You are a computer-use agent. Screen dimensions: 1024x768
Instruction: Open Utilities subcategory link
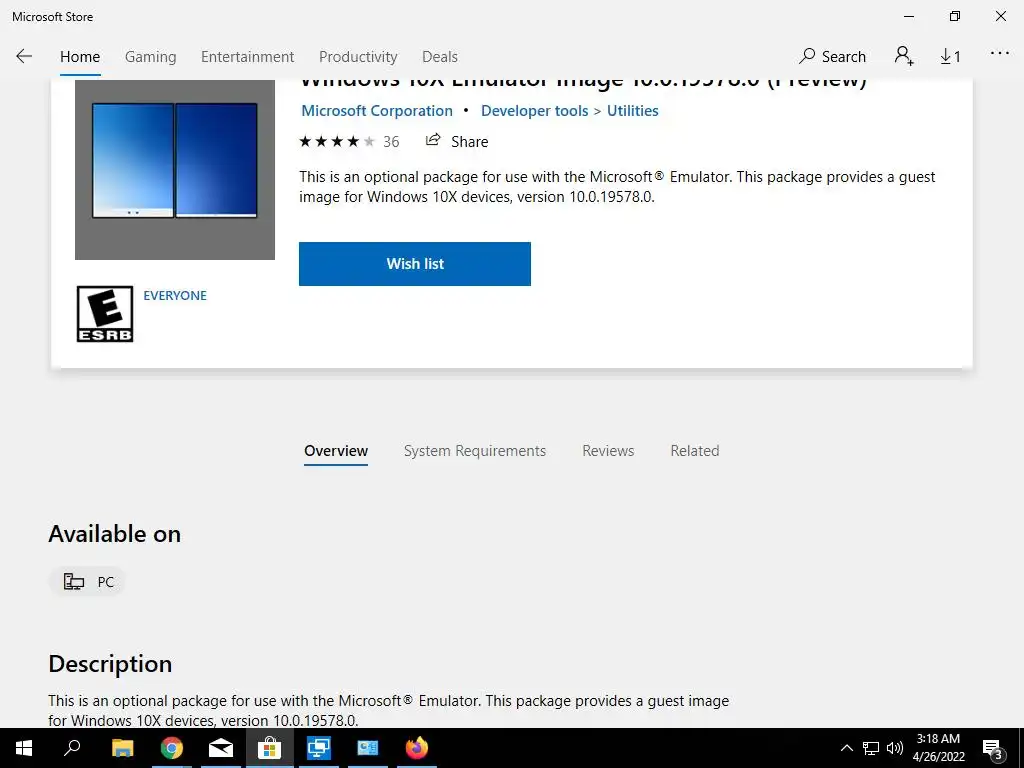tap(633, 111)
